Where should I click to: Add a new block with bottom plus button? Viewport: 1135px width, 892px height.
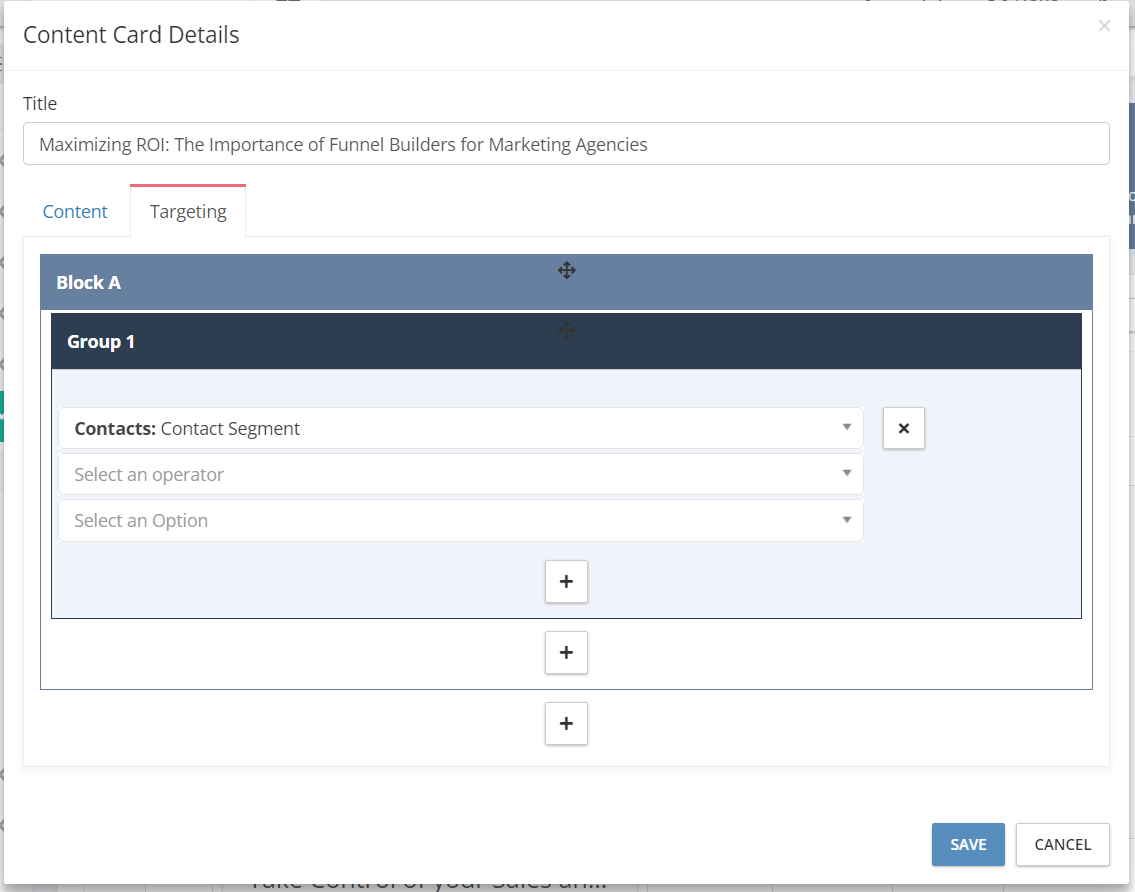(566, 723)
